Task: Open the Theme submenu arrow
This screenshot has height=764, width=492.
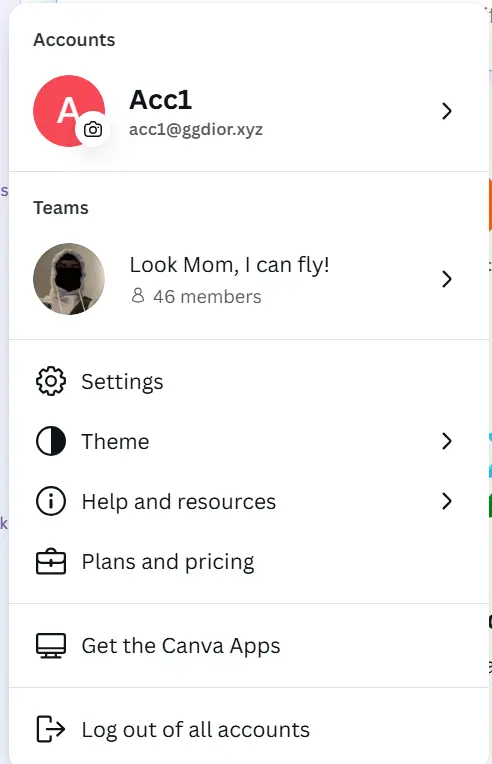Action: point(447,441)
